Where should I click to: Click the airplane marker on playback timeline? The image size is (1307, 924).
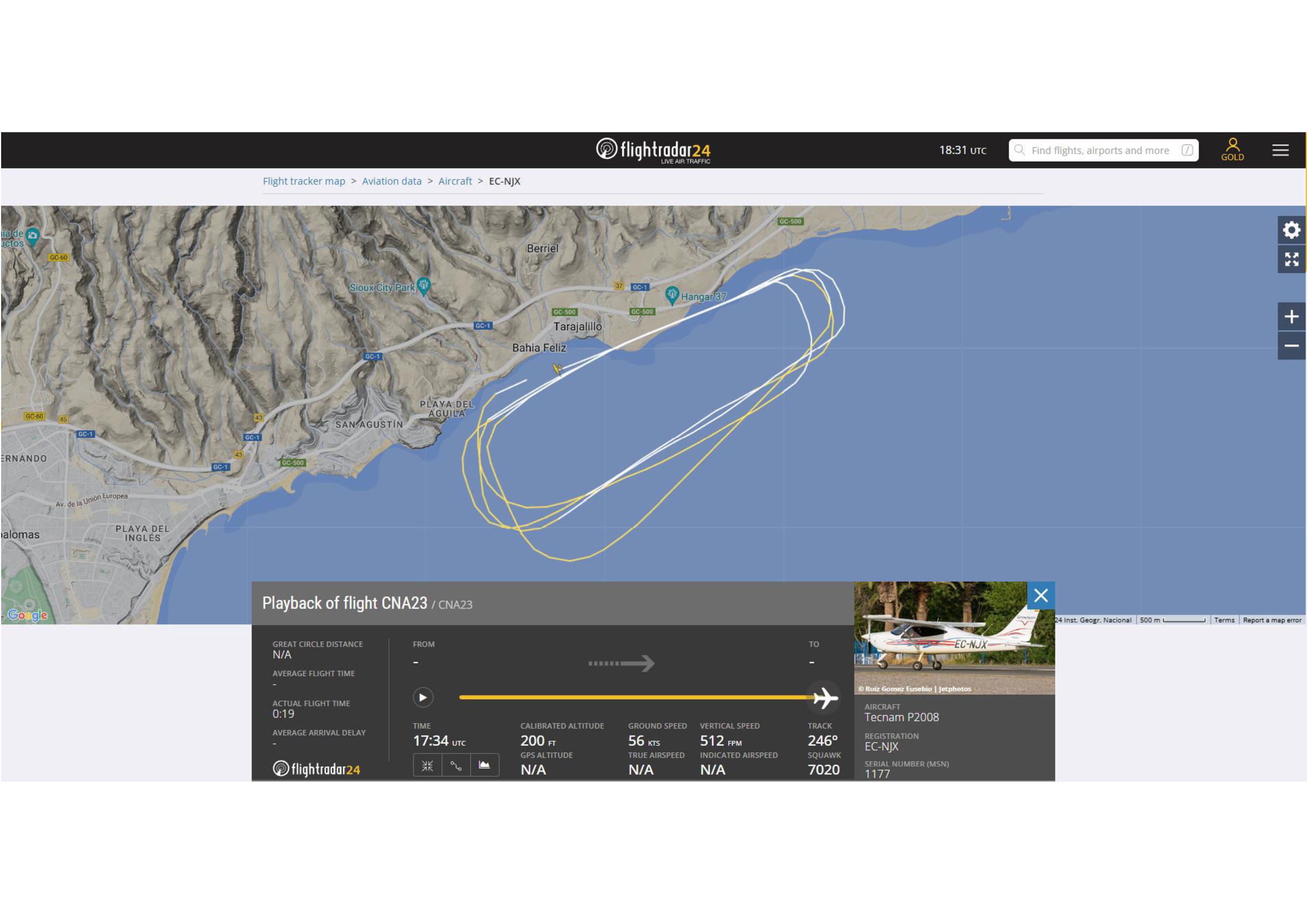[x=824, y=698]
